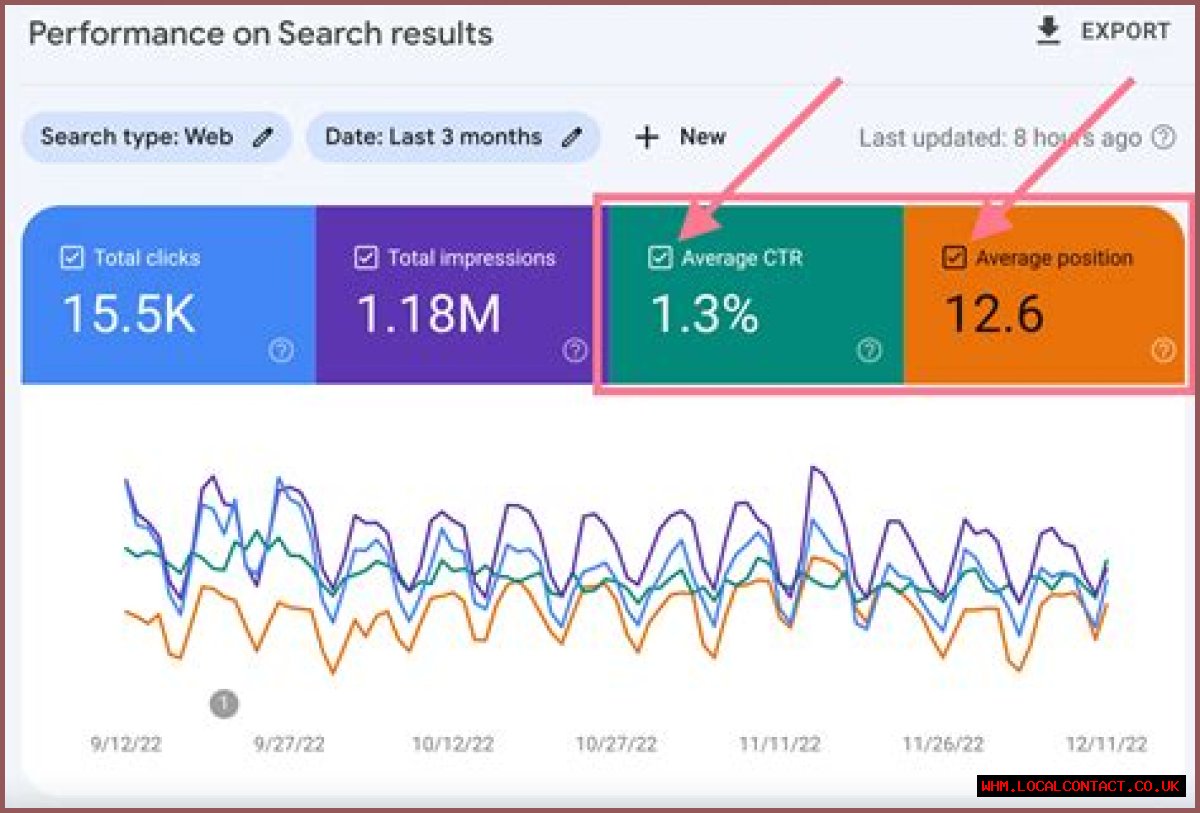Edit the Search type: Web filter pencil
This screenshot has height=813, width=1200.
coord(262,138)
